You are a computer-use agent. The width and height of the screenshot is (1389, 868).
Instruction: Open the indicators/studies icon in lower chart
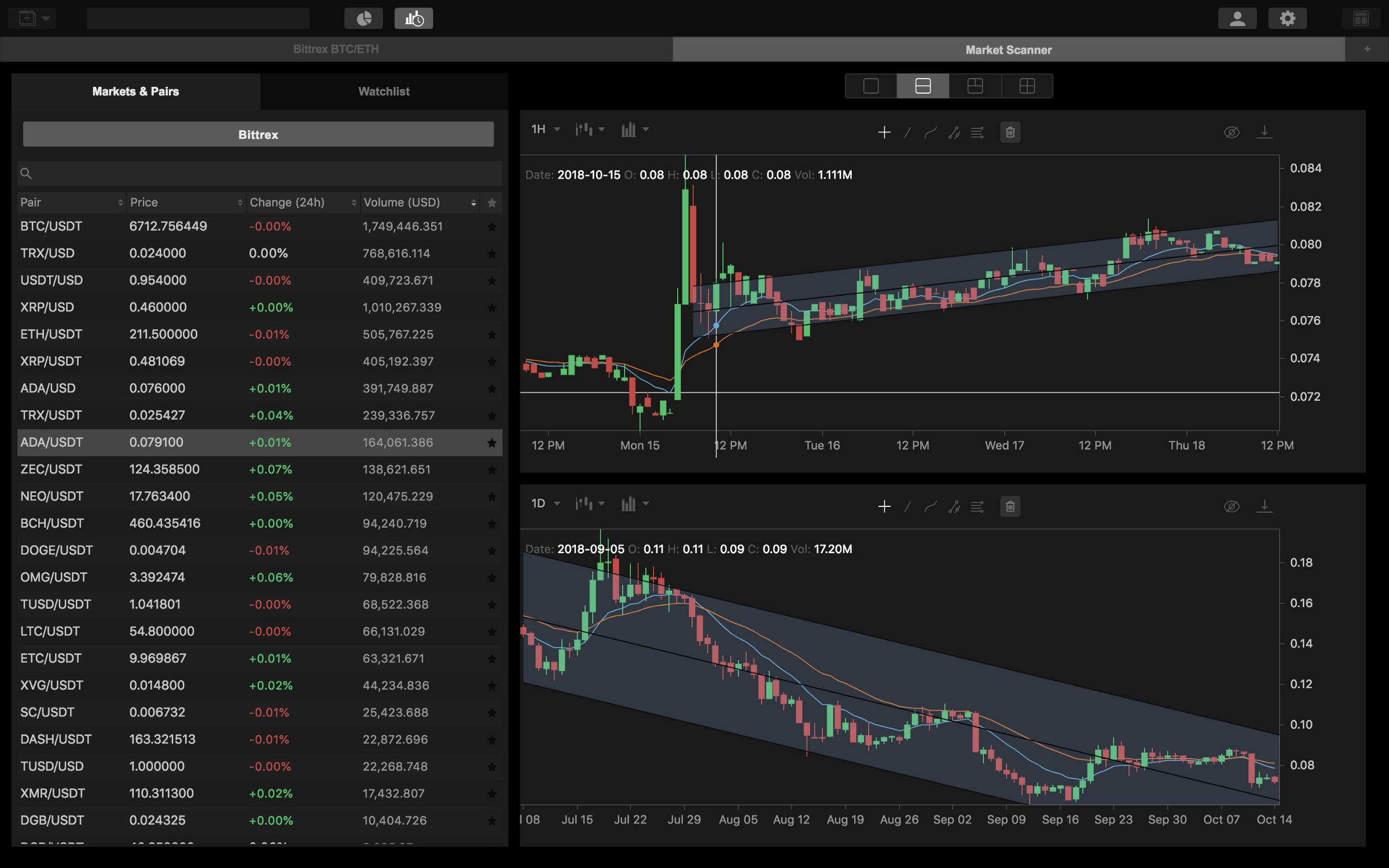point(977,506)
